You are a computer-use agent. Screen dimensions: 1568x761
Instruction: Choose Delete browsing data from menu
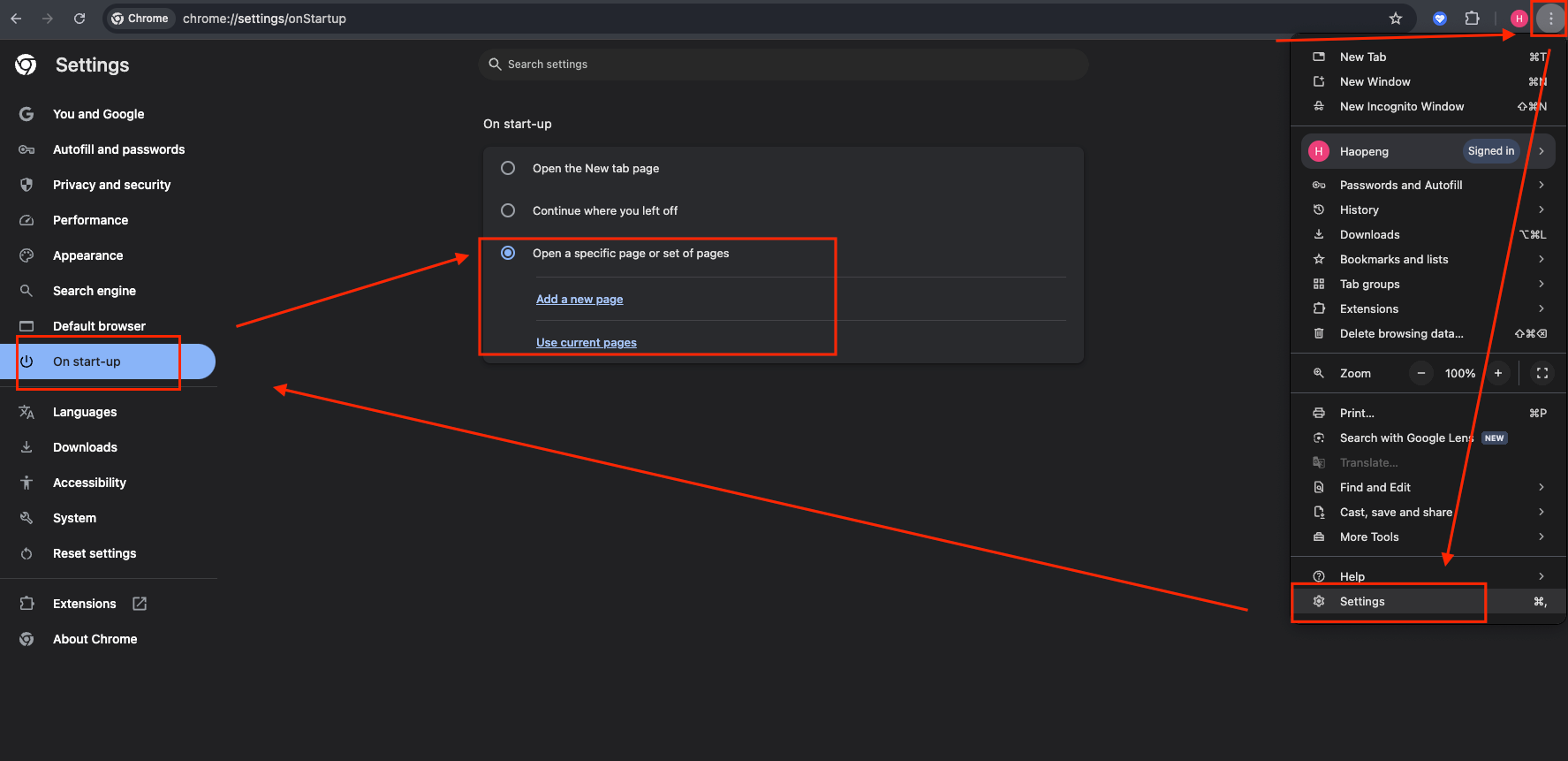point(1428,333)
